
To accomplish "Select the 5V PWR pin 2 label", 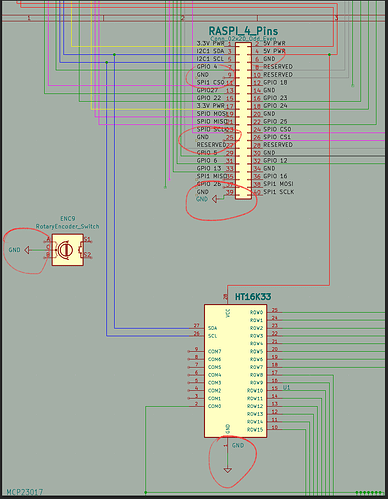I will 274,43.
